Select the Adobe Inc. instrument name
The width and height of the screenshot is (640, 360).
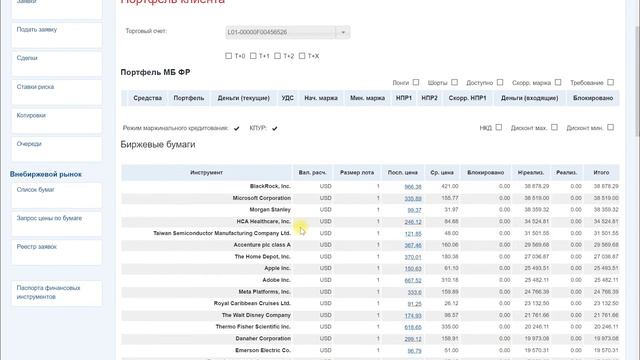276,280
